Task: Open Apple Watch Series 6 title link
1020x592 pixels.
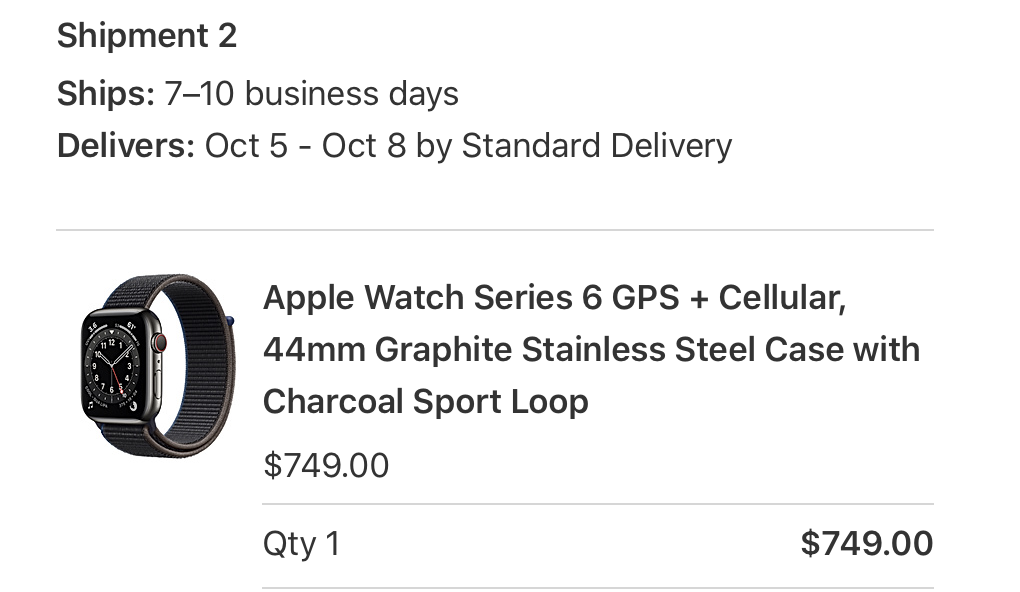Action: (x=591, y=349)
